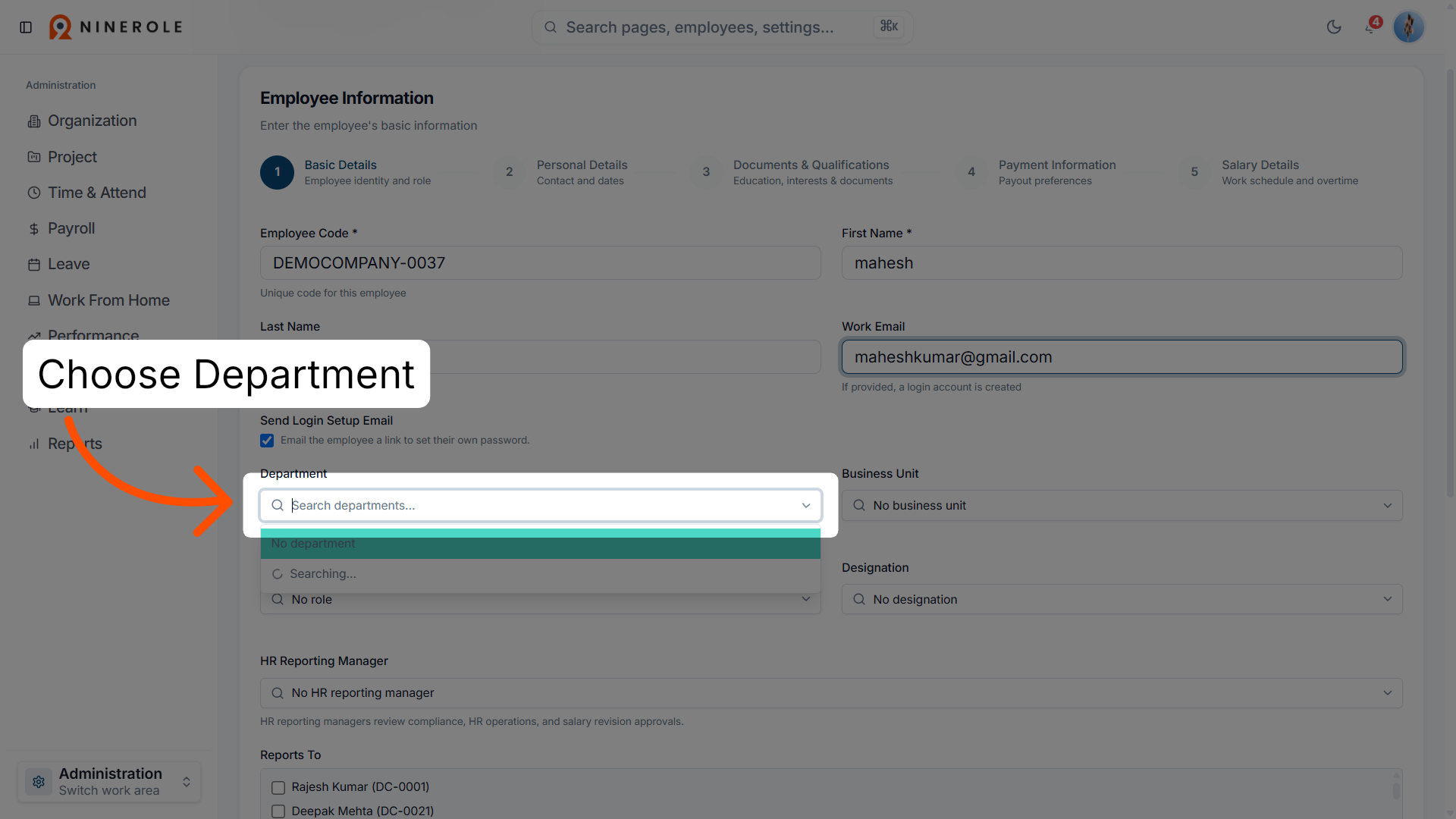Click the Reports bar chart icon
Viewport: 1456px width, 819px height.
tap(34, 444)
